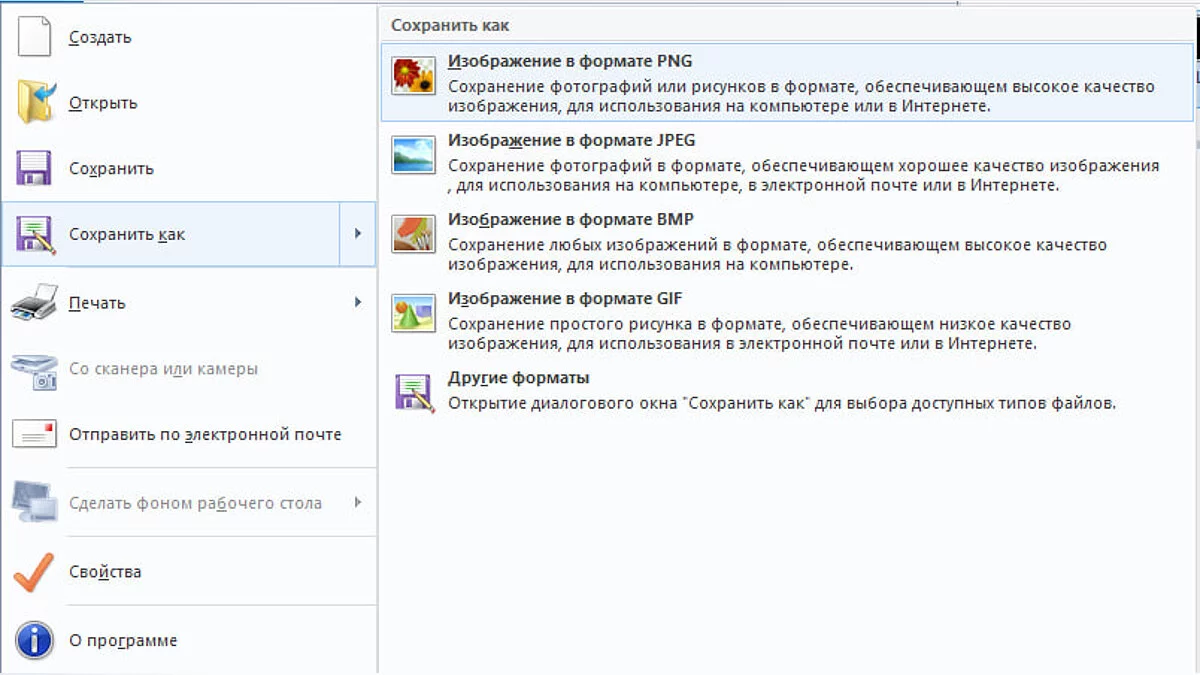Viewport: 1200px width, 675px height.
Task: Choose the Сохранить menu entry
Action: pos(111,168)
